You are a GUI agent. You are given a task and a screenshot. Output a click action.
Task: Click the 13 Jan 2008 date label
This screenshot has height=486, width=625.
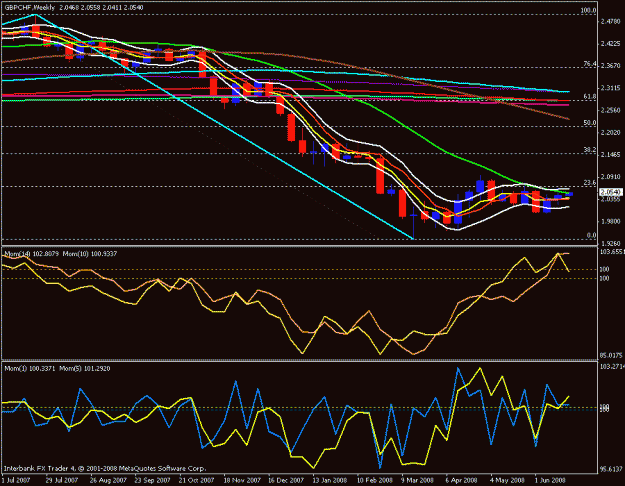coord(330,480)
